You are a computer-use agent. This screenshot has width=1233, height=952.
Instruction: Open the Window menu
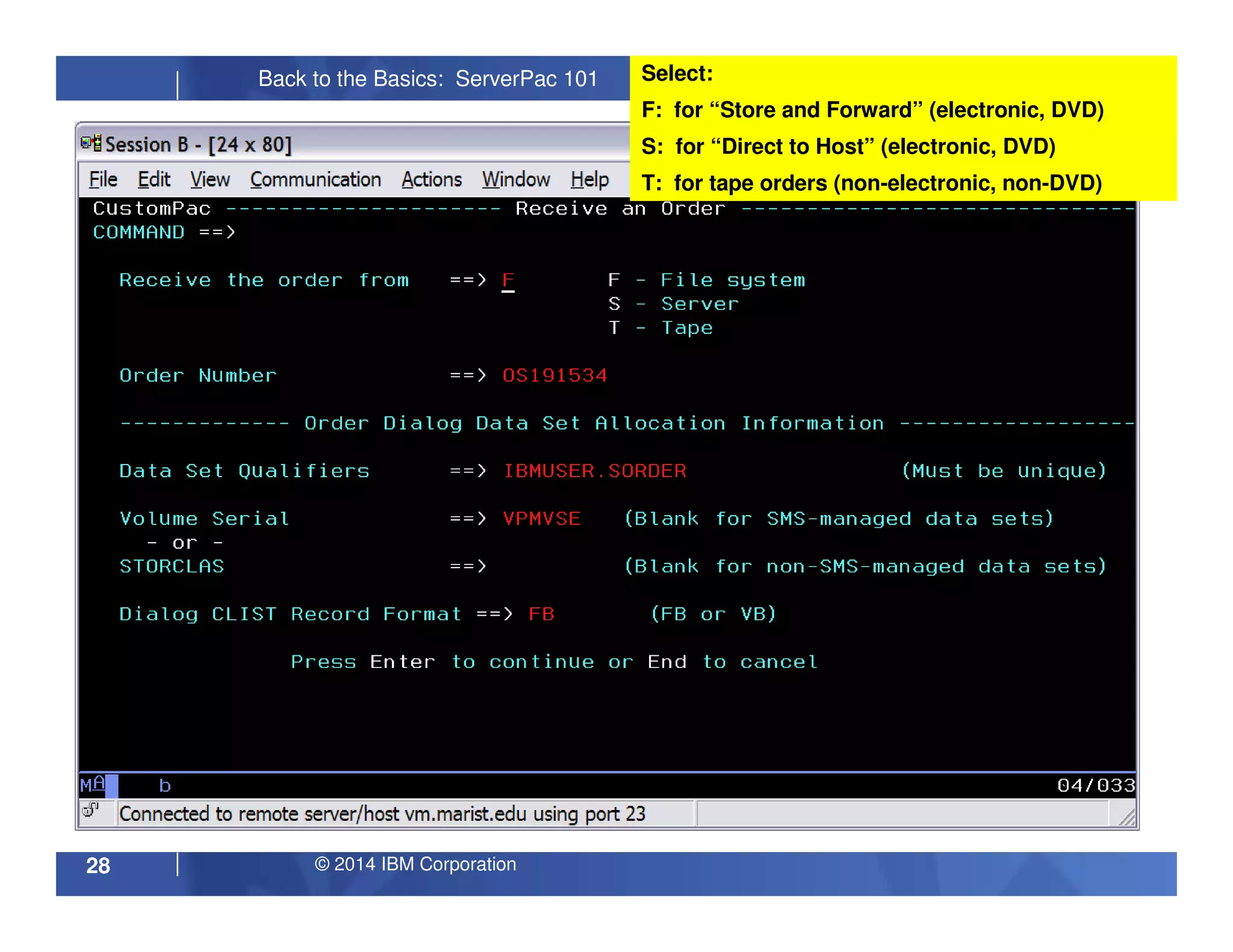[516, 179]
